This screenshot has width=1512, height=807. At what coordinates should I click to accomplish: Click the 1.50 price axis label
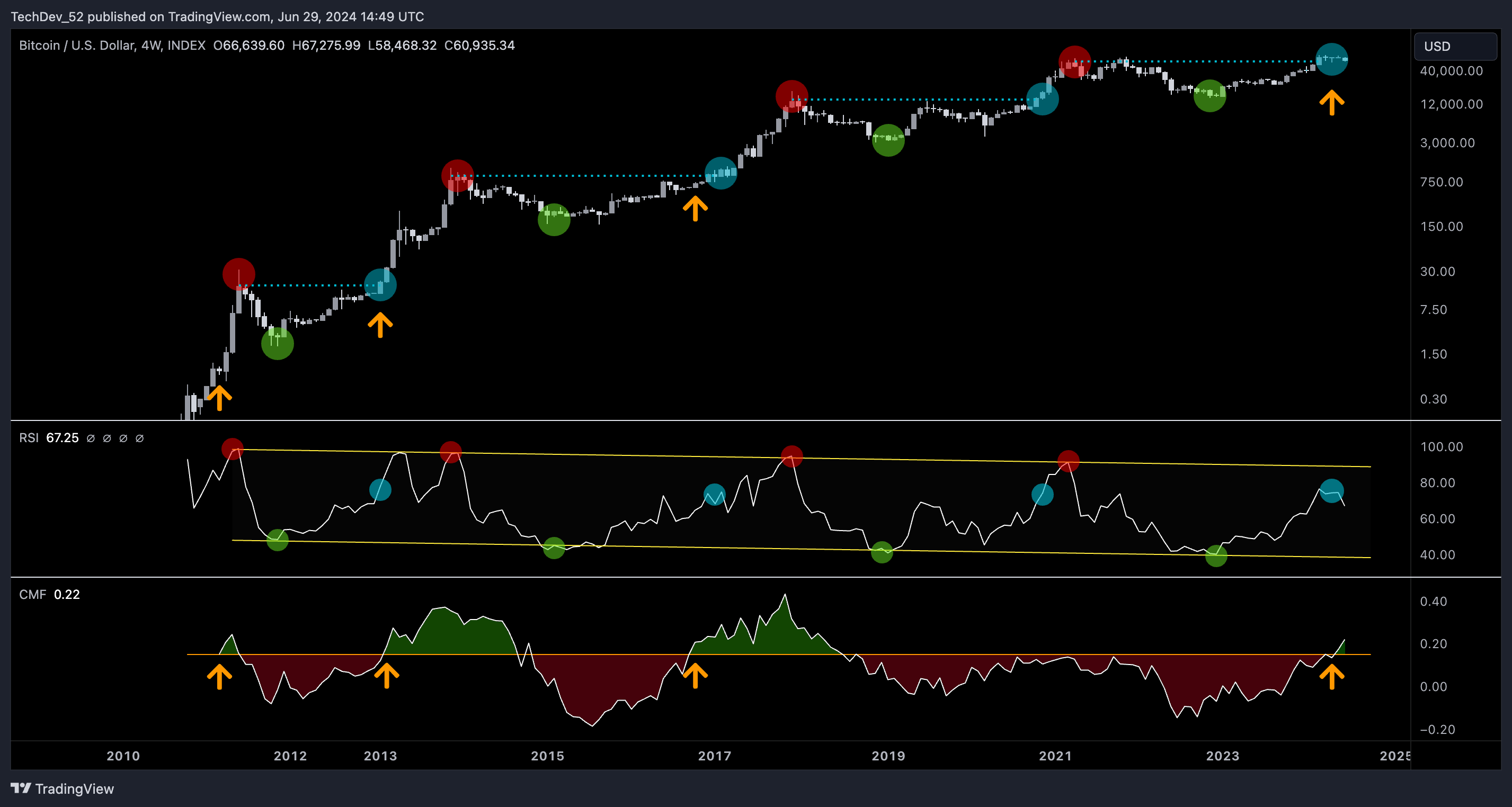[x=1434, y=354]
